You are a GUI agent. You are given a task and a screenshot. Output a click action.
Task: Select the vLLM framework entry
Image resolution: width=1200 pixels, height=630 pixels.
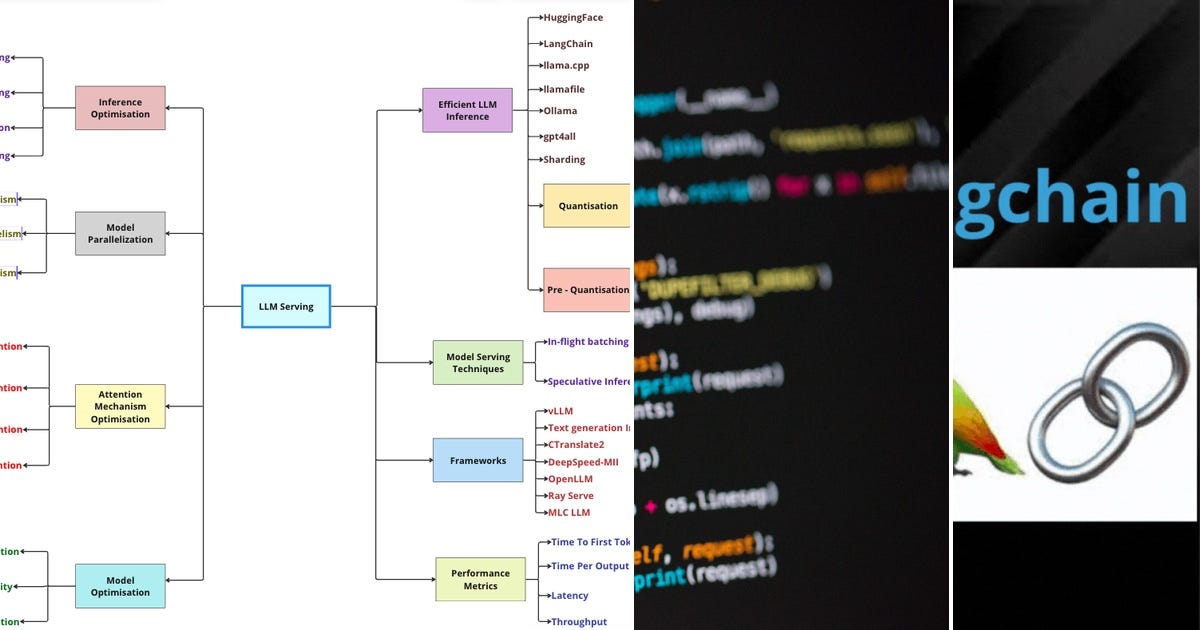pos(560,410)
